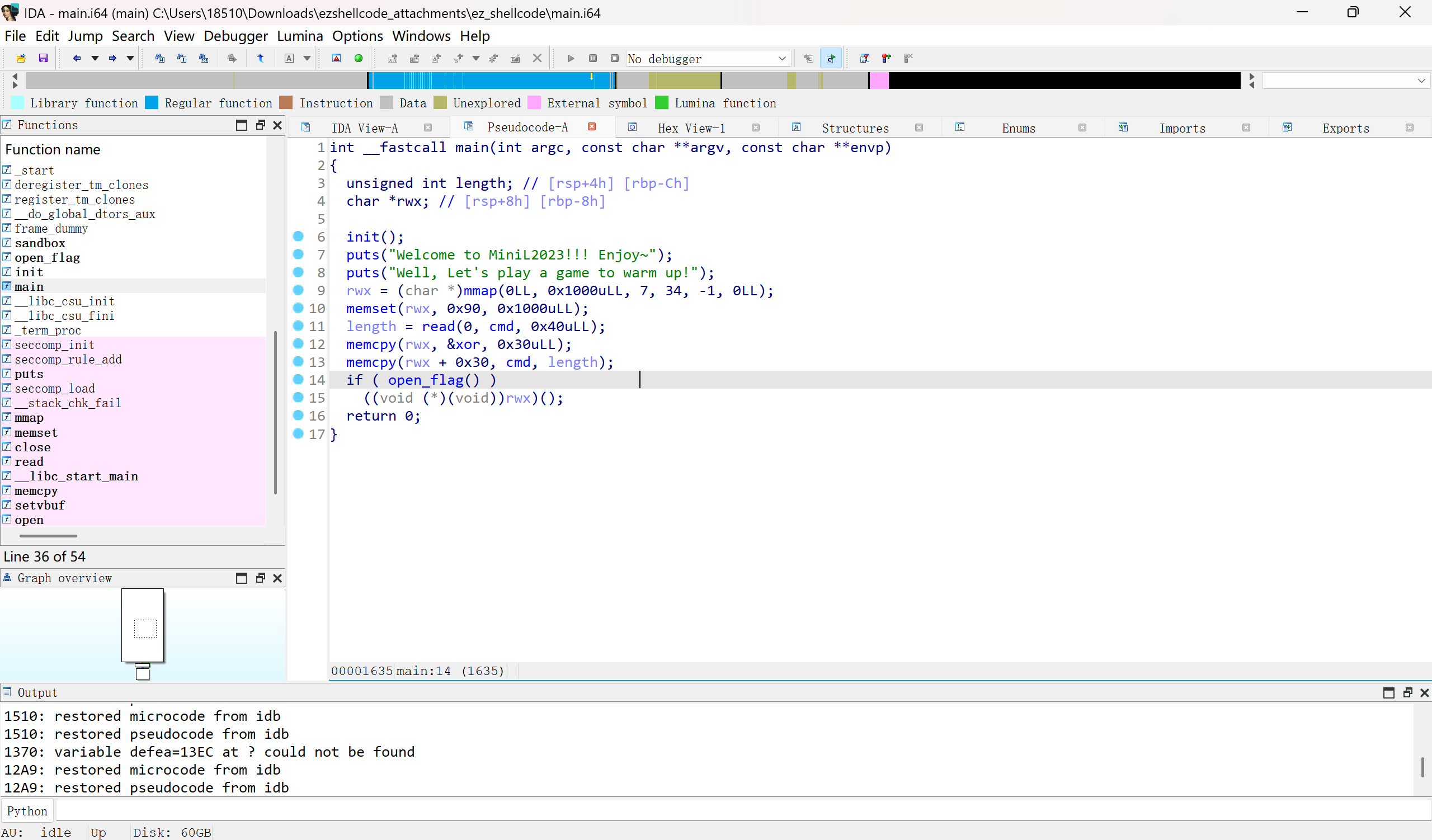The height and width of the screenshot is (840, 1432).
Task: Start the process with the play icon
Action: tap(571, 59)
